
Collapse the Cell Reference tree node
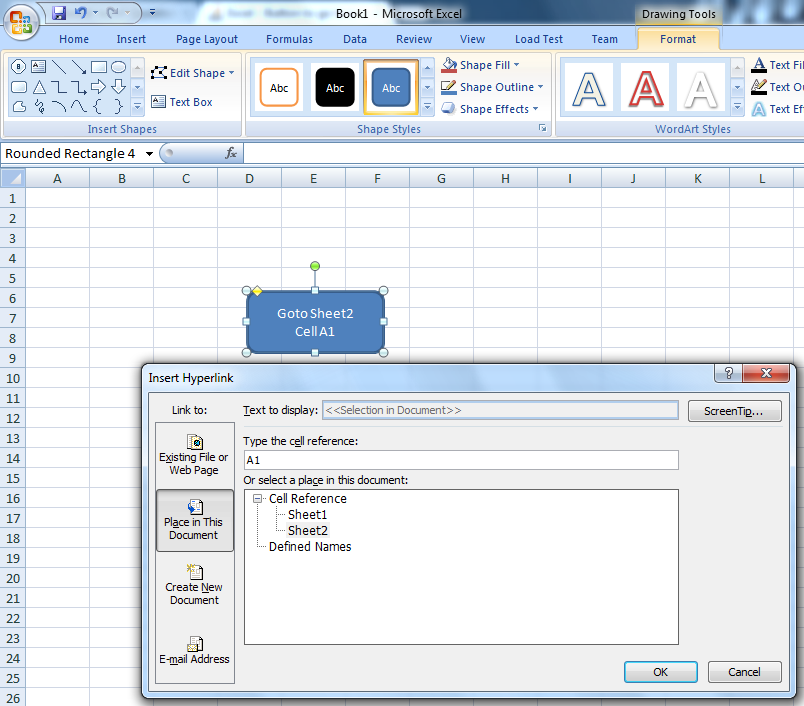pyautogui.click(x=258, y=499)
